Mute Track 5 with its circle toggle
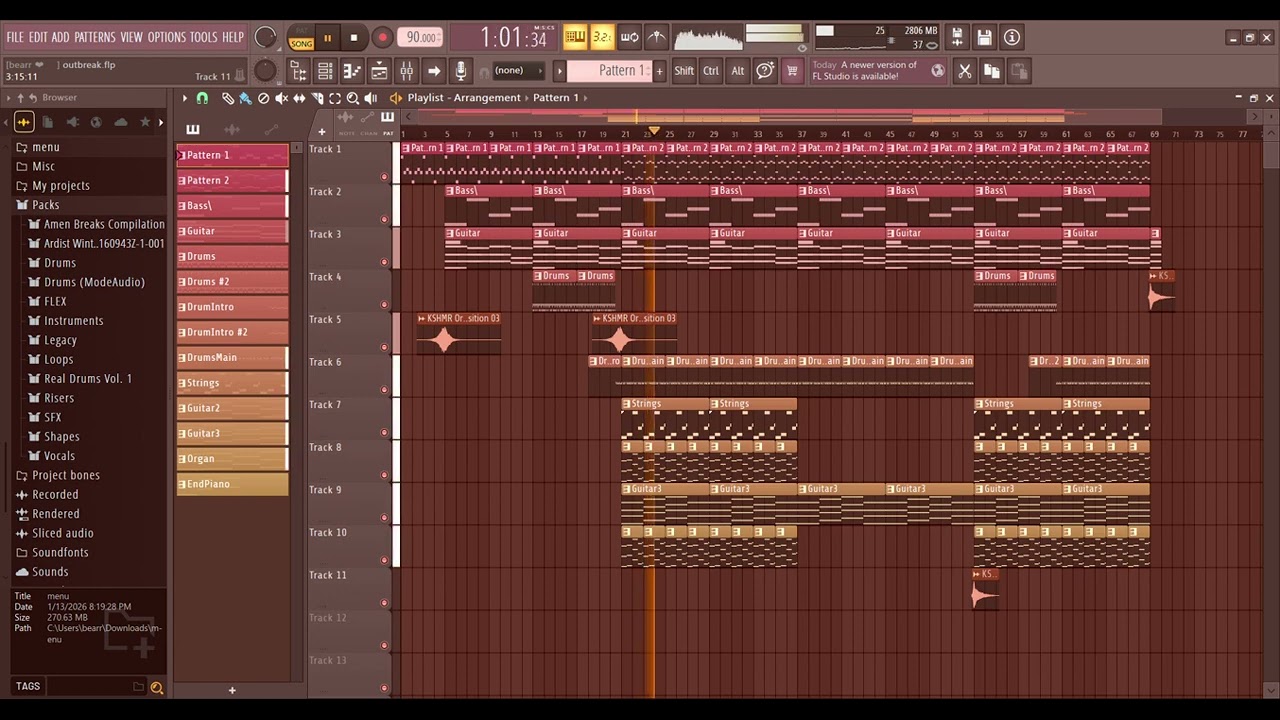The image size is (1280, 720). click(x=384, y=347)
